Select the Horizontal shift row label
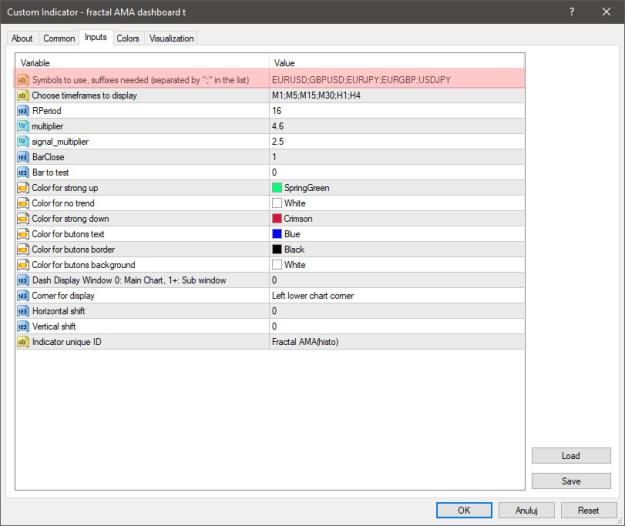The height and width of the screenshot is (526, 625). 59,311
